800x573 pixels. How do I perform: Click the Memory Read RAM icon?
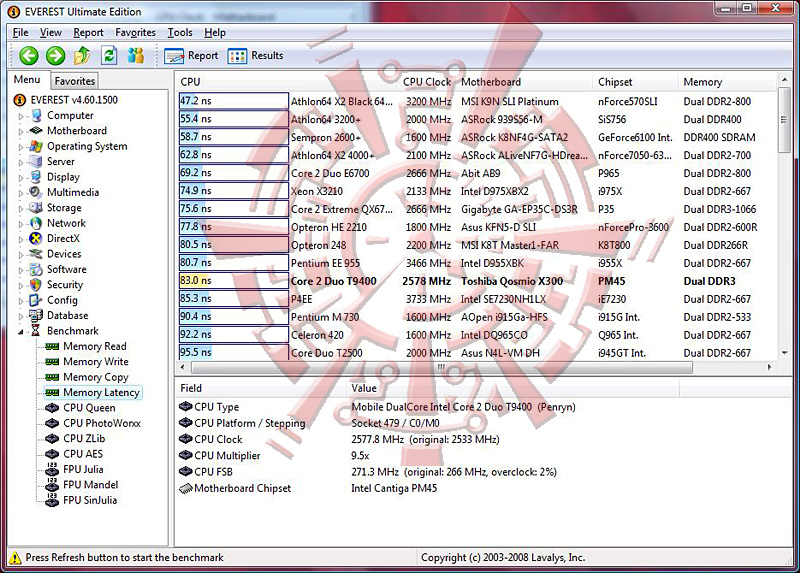[x=52, y=346]
